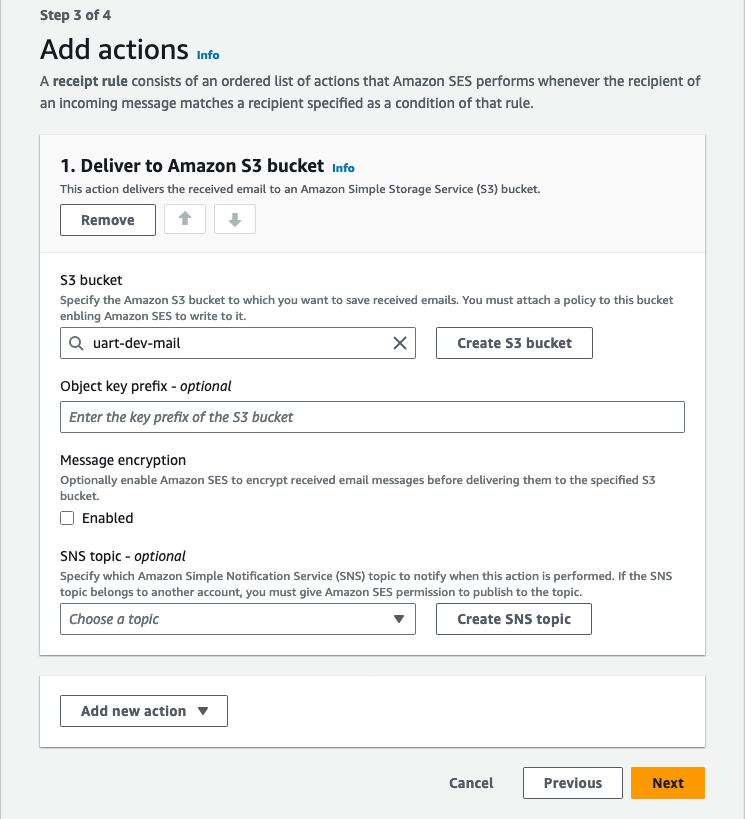Open the Add new action dropdown
Viewport: 745px width, 819px height.
click(x=144, y=711)
